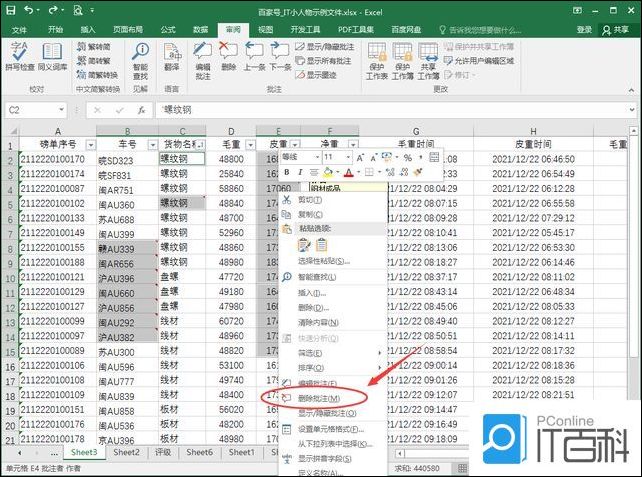The image size is (642, 477).
Task: Click the Redo arrow in quick access toolbar
Action: point(53,9)
